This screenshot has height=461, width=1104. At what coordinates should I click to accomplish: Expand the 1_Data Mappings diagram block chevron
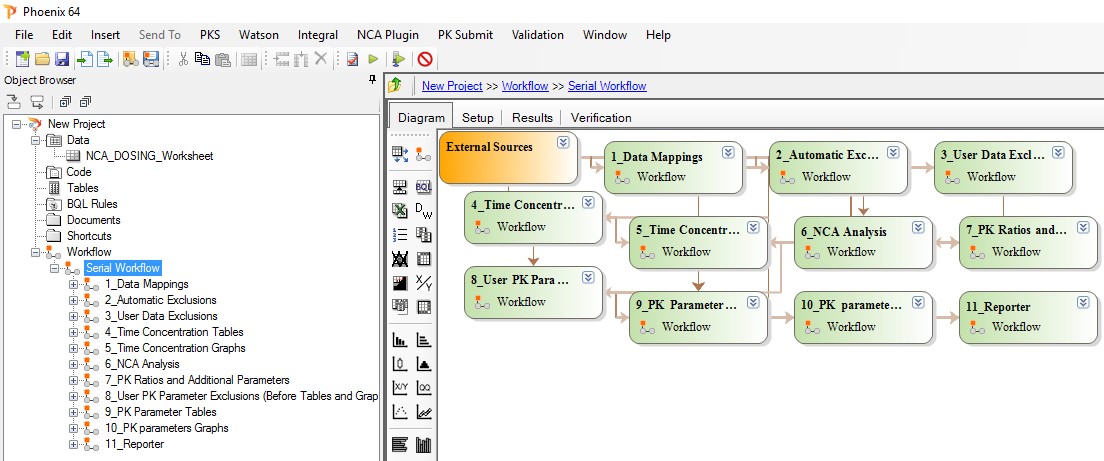pyautogui.click(x=729, y=152)
